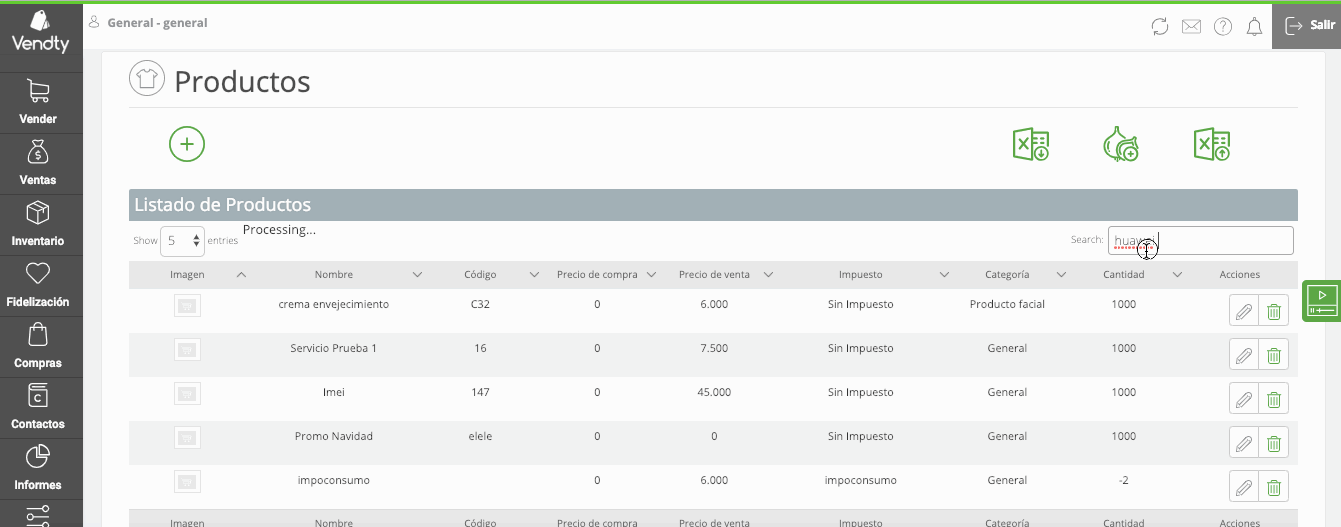Open the Vender sidebar section
Screen dimensions: 1341x527
[x=38, y=102]
